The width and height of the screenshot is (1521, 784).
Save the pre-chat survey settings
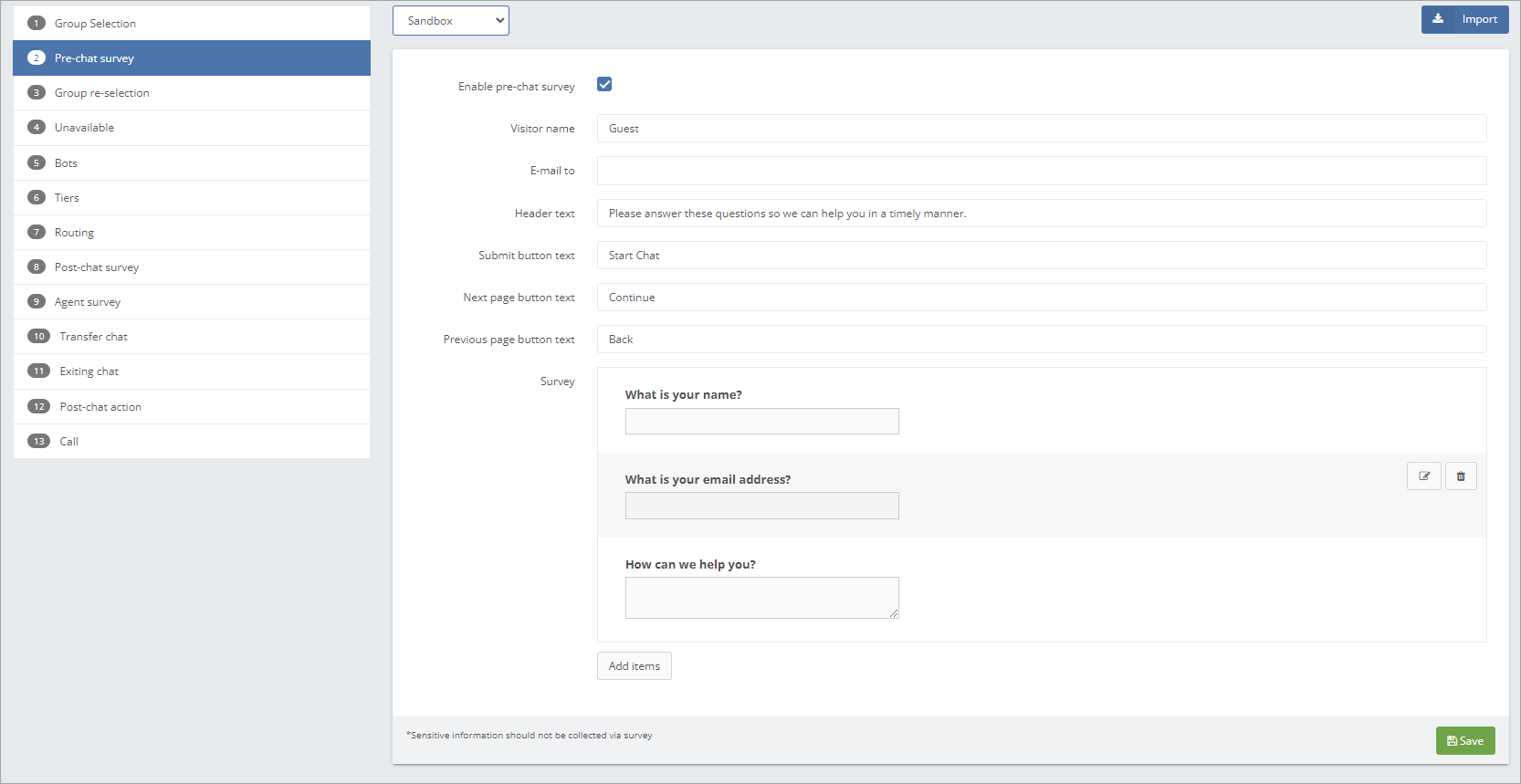click(x=1464, y=740)
